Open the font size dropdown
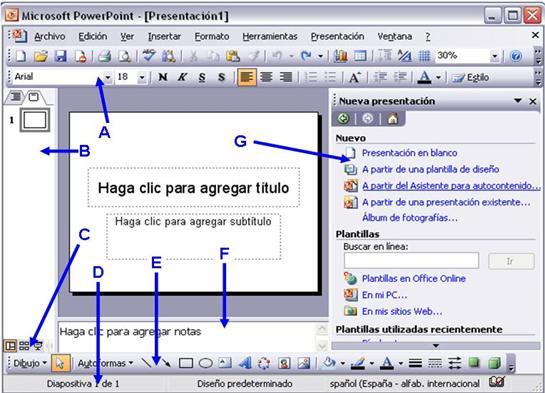The height and width of the screenshot is (393, 545). pos(142,77)
